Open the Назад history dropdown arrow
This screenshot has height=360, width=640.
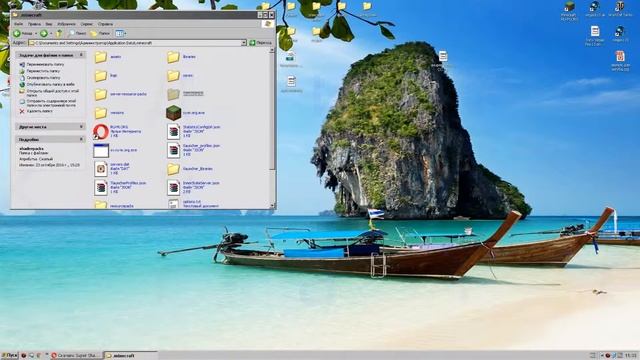[x=36, y=33]
